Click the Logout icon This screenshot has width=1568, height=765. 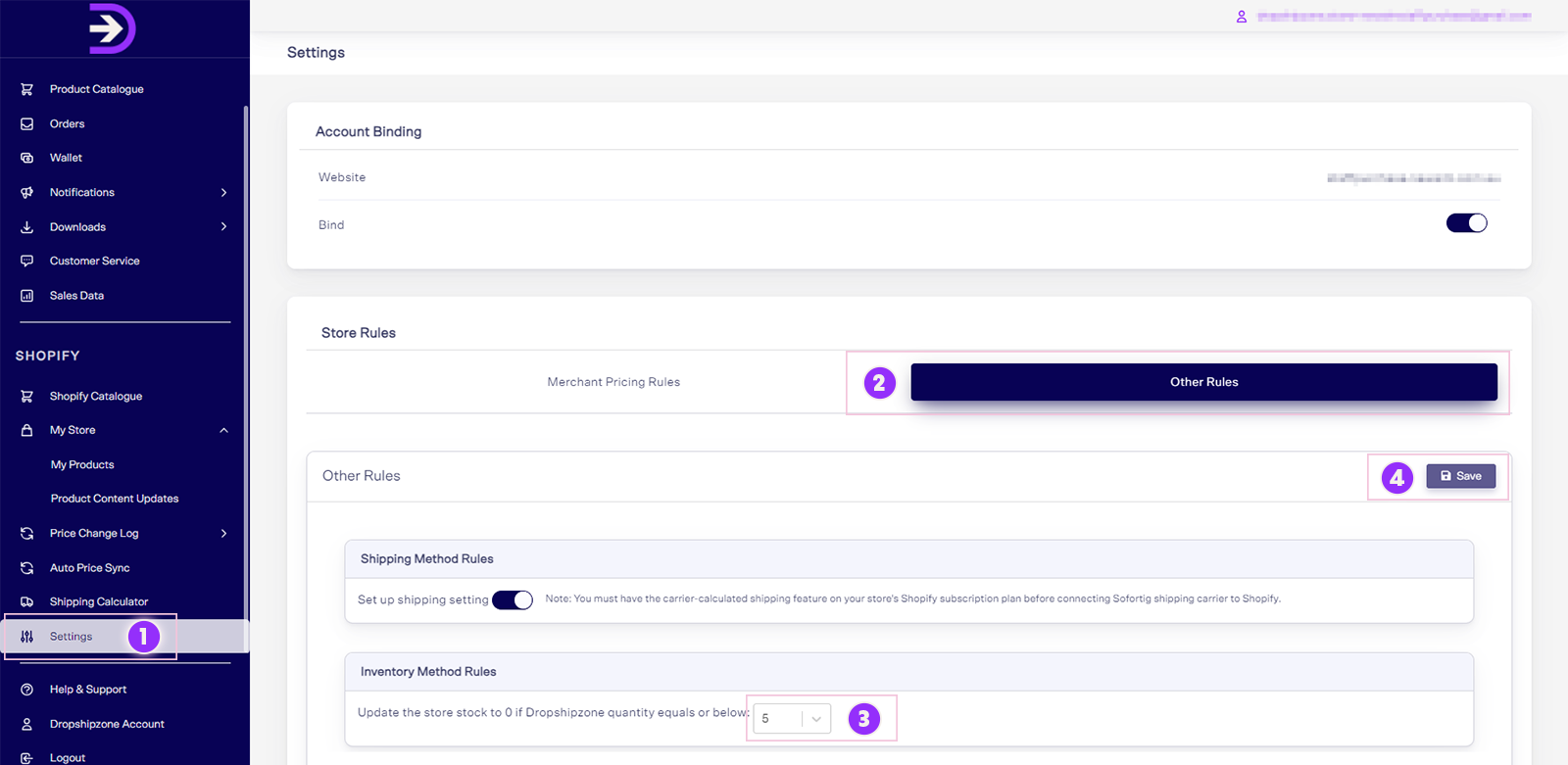27,758
